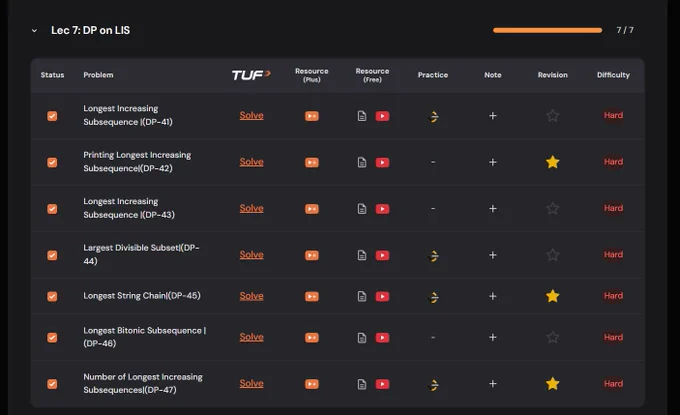Viewport: 680px width, 415px height.
Task: Add a note for DP-47 row
Action: point(493,384)
